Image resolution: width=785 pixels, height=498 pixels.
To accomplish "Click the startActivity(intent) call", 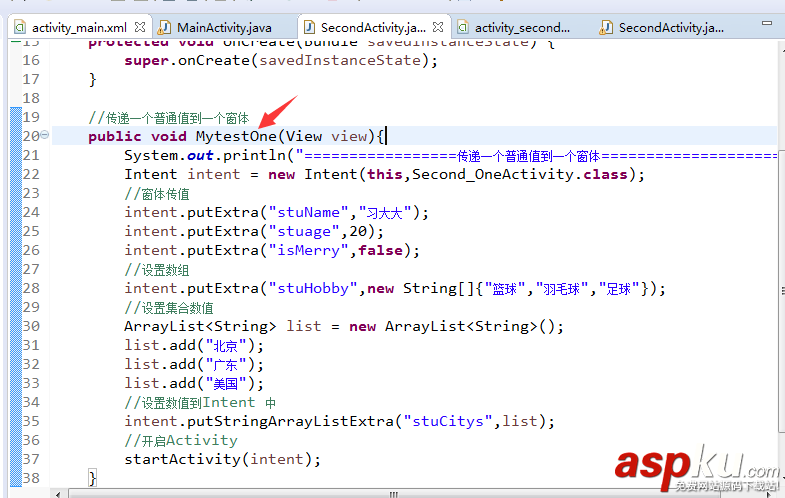I will (x=222, y=459).
